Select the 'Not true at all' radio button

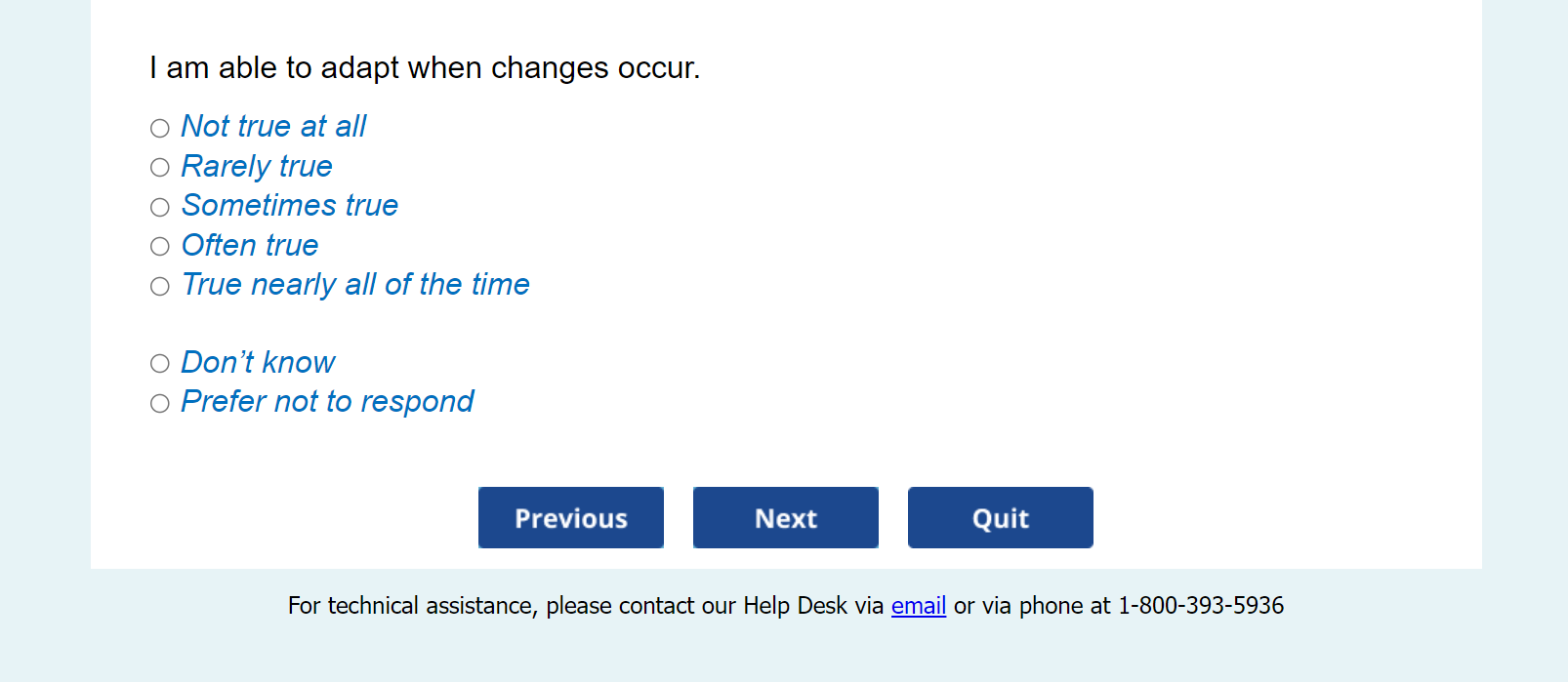click(x=160, y=128)
